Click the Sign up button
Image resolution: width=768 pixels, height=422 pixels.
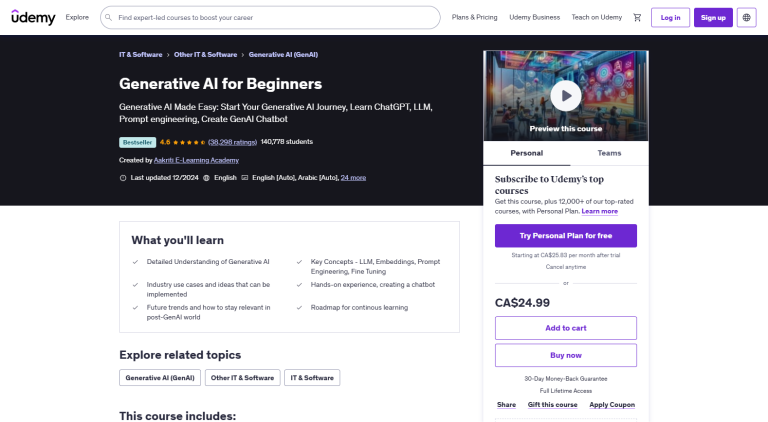click(713, 18)
